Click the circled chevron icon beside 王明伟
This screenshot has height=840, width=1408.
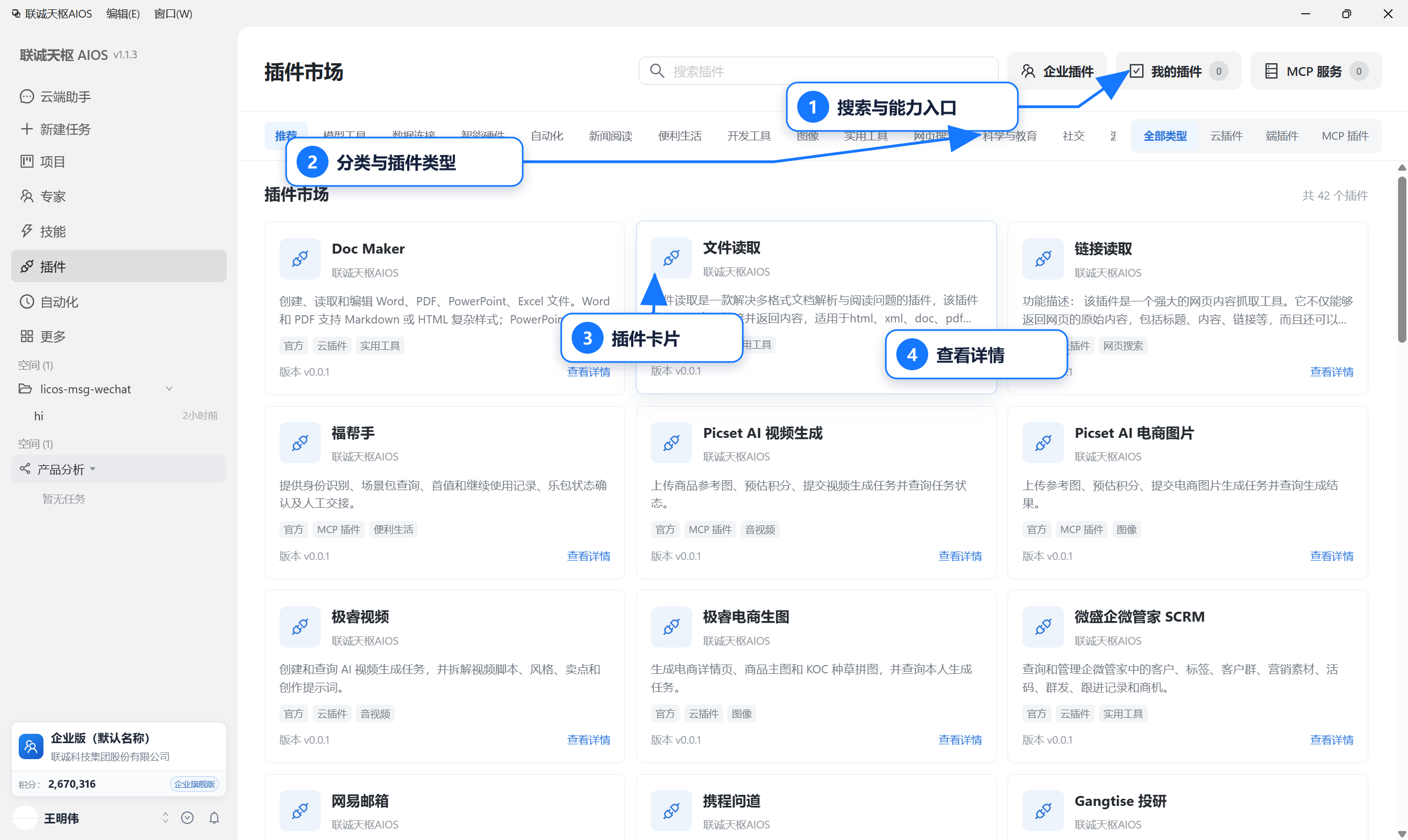[188, 818]
